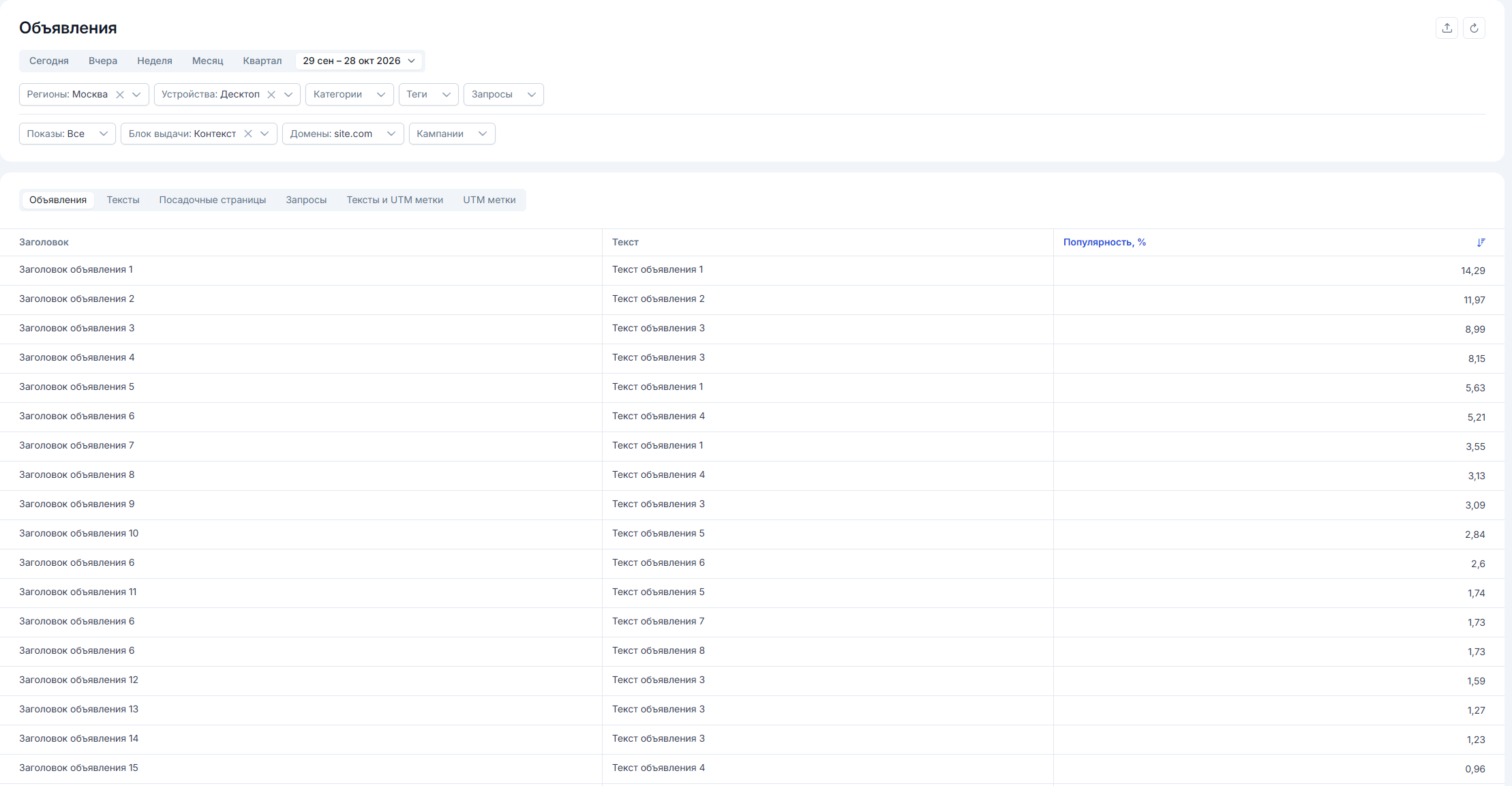This screenshot has height=786, width=1512.
Task: Open the Запросы filter dropdown
Action: pos(504,95)
